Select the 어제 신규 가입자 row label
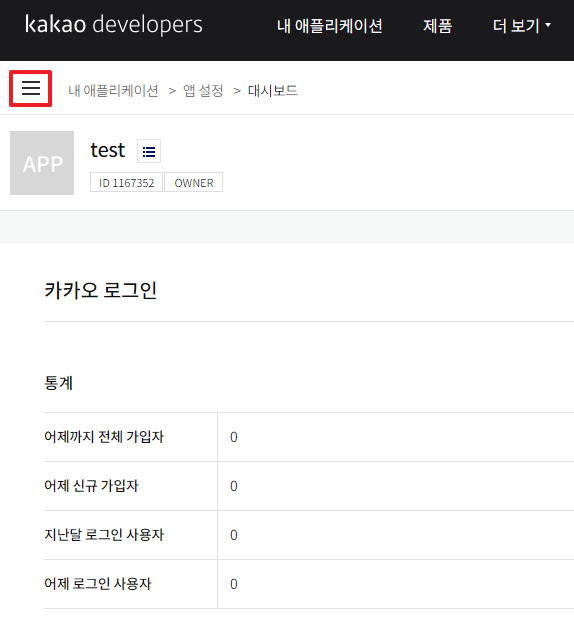Screen dimensions: 574x619 click(91, 486)
